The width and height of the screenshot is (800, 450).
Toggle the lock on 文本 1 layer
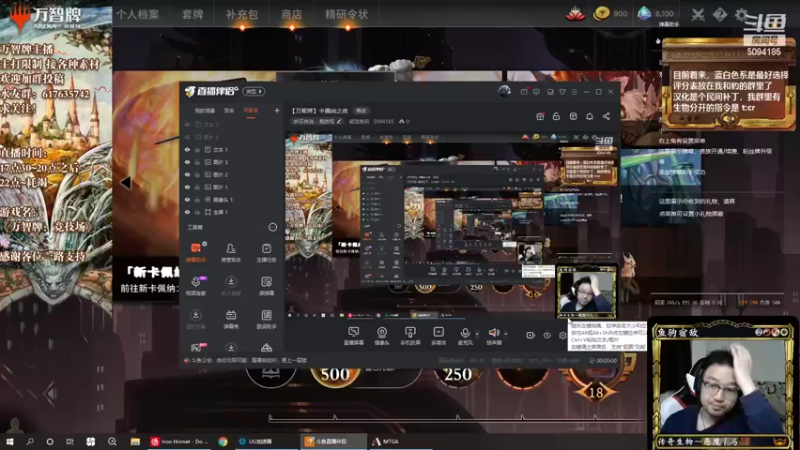[x=197, y=150]
